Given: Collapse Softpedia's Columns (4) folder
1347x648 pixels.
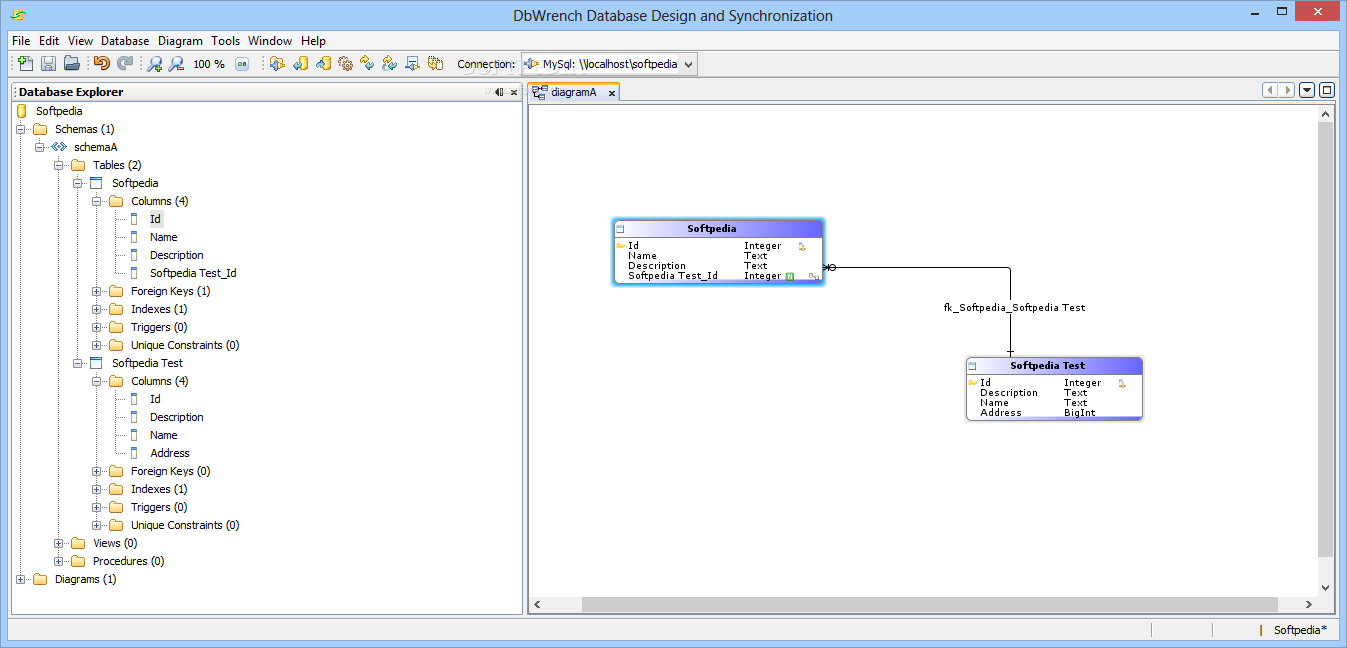Looking at the screenshot, I should coord(97,201).
